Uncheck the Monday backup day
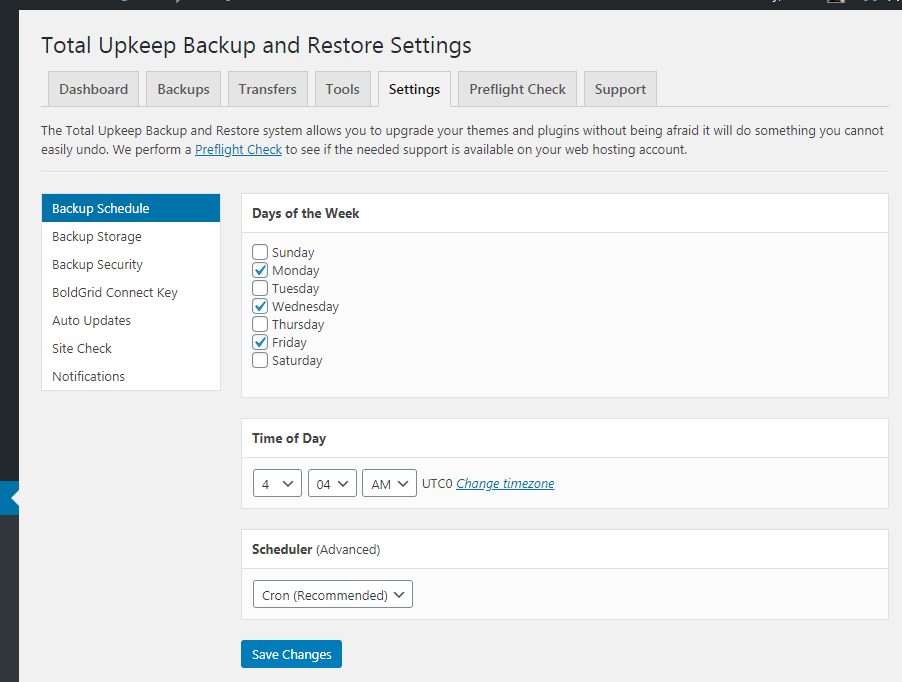Viewport: 902px width, 682px height. (260, 271)
